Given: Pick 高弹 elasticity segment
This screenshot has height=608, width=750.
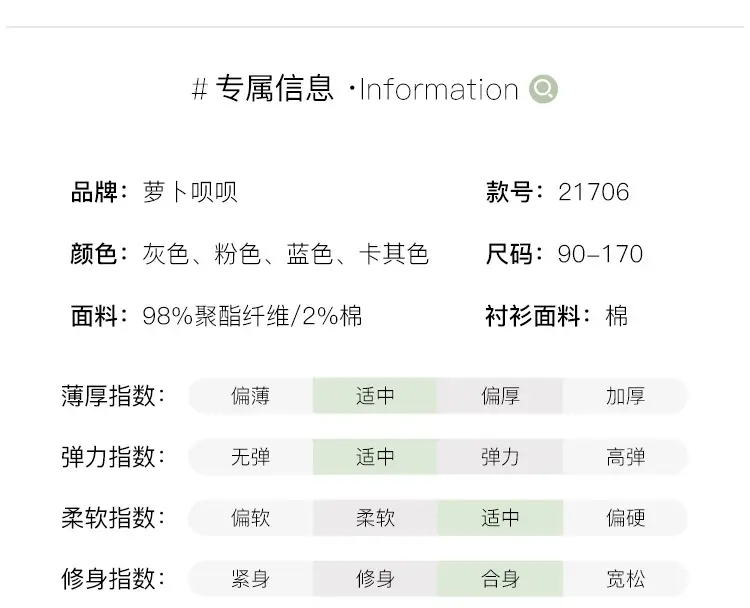Looking at the screenshot, I should 625,456.
